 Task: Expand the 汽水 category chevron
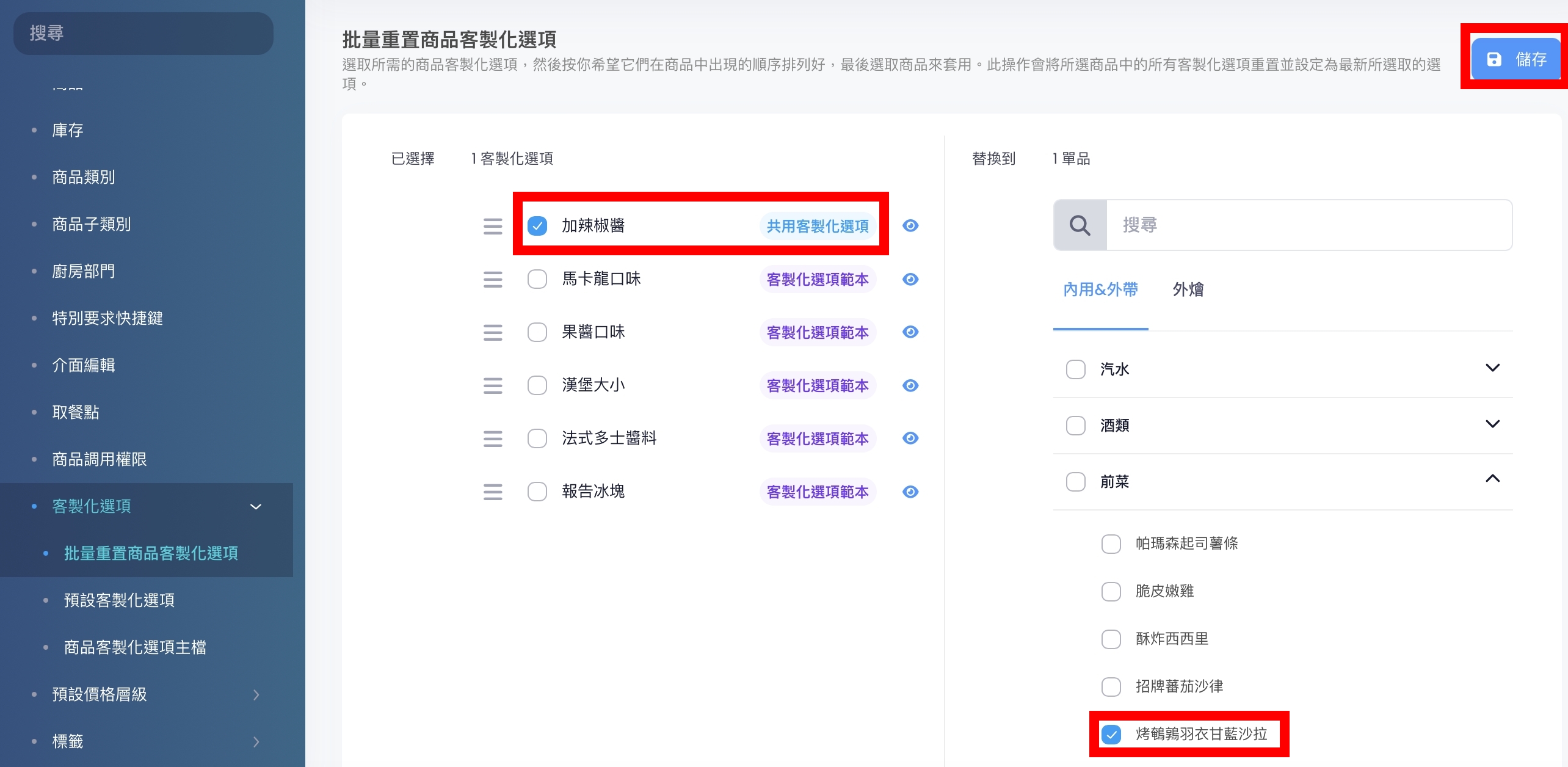(x=1492, y=368)
